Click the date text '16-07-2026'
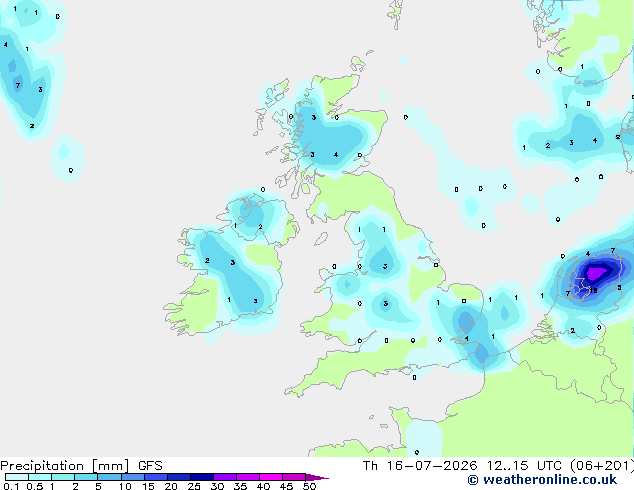Image resolution: width=634 pixels, height=490 pixels. coord(432,466)
